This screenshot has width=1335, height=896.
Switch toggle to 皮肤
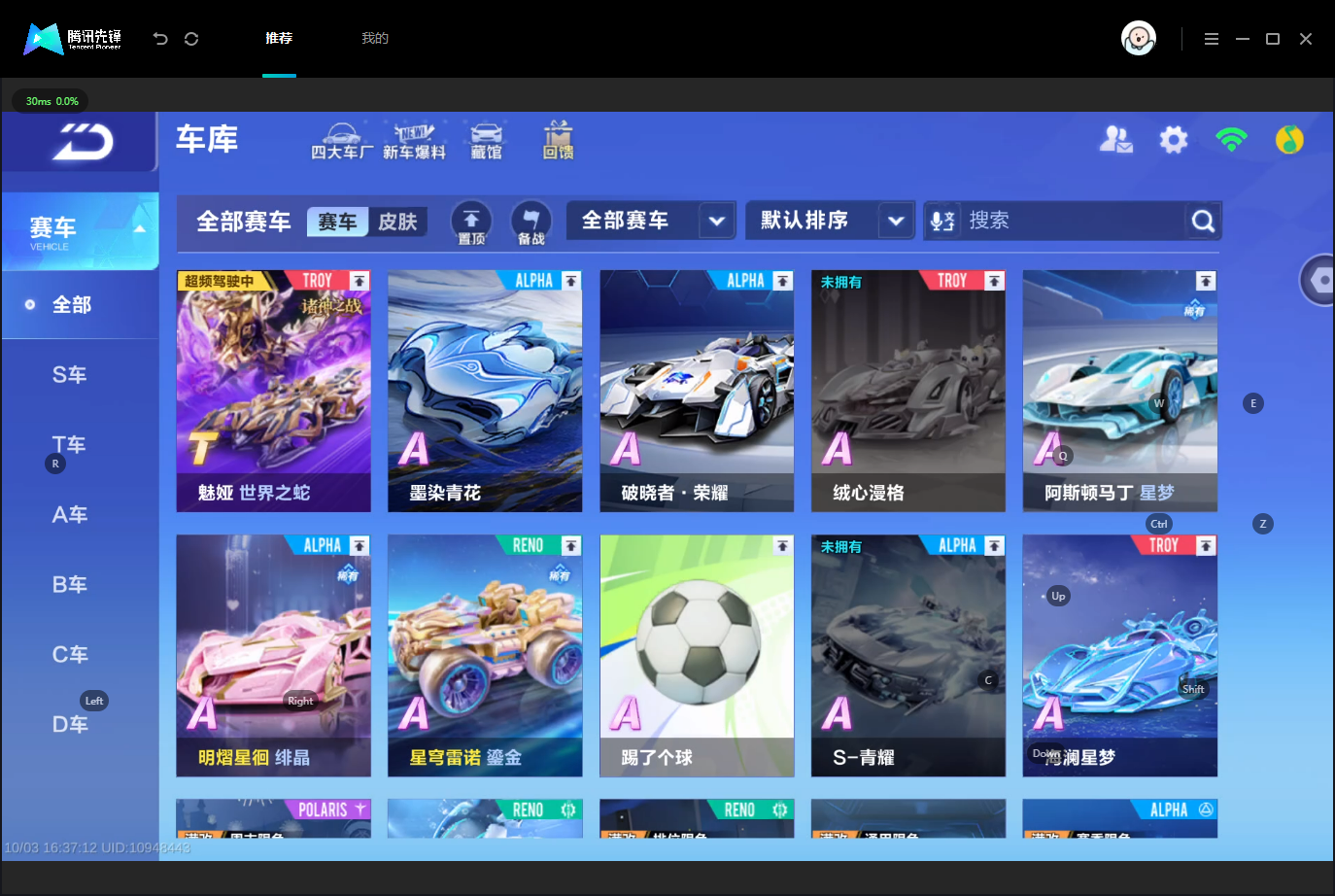[397, 222]
